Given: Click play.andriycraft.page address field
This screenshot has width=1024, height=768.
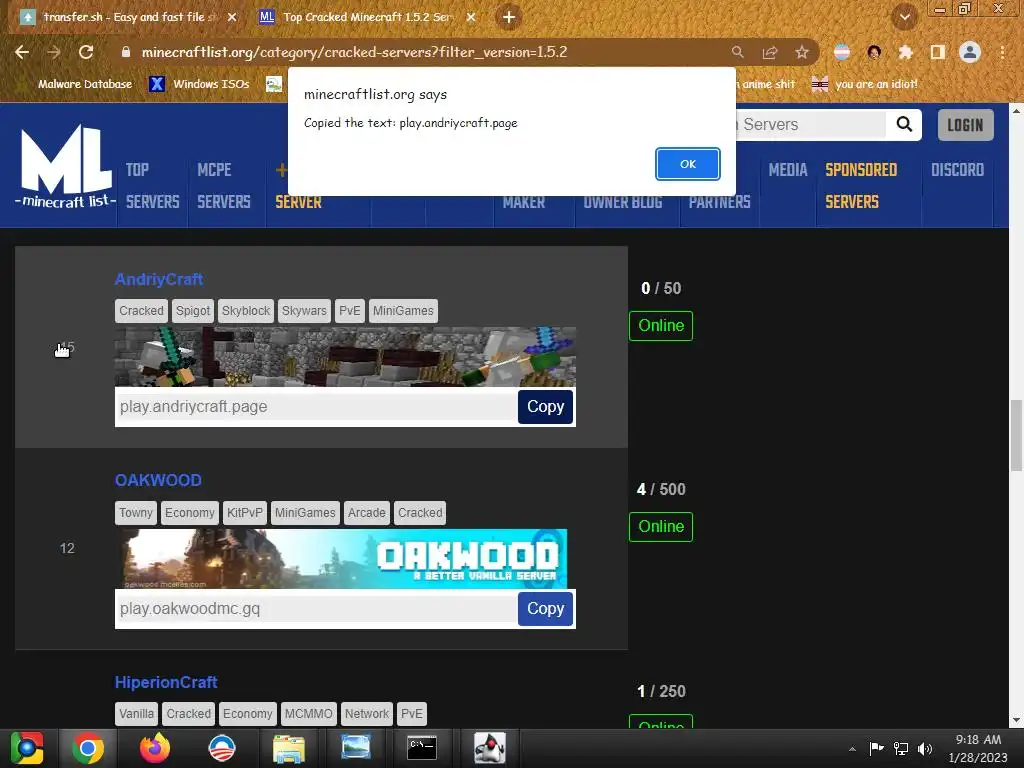Looking at the screenshot, I should (316, 407).
